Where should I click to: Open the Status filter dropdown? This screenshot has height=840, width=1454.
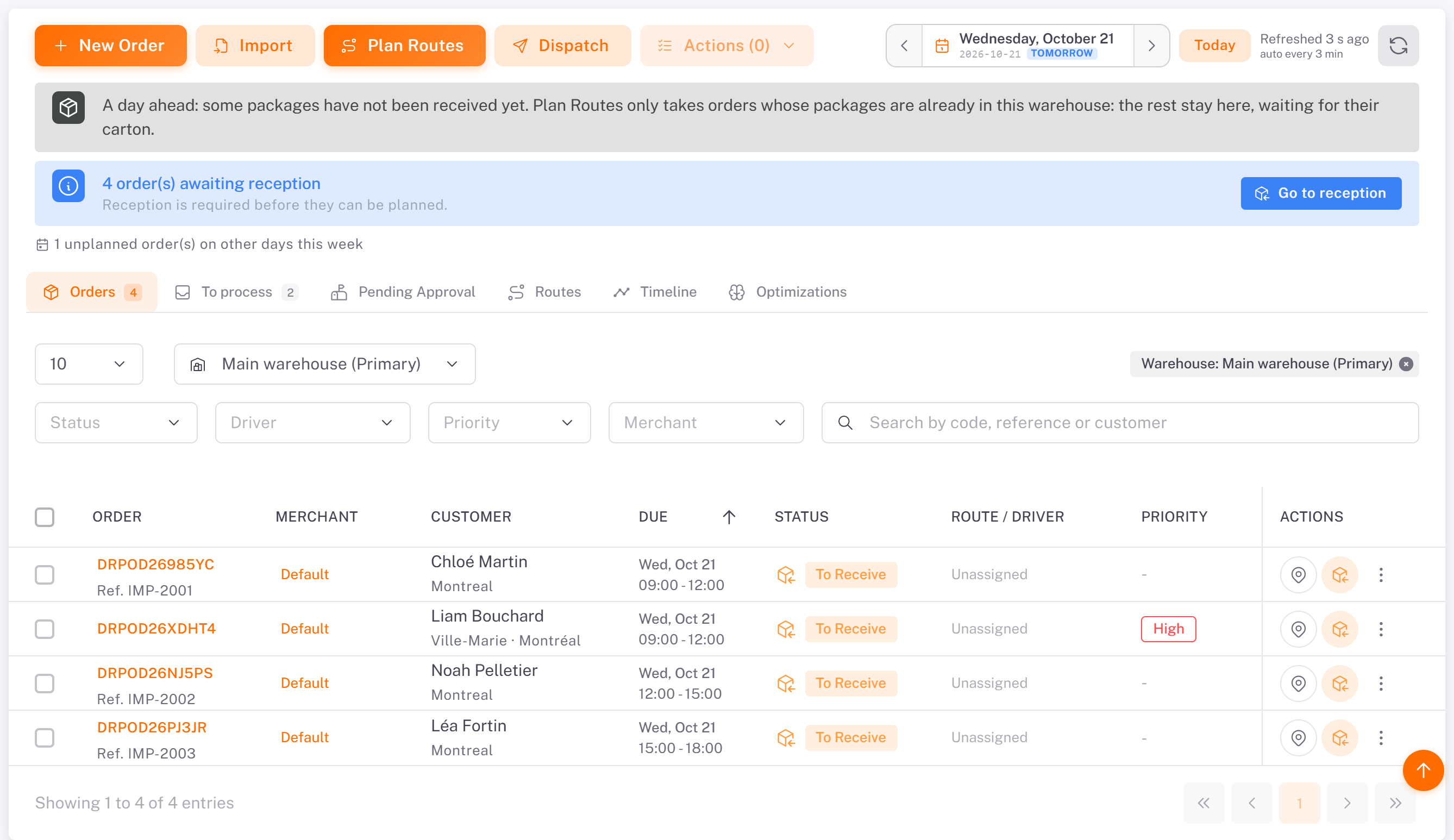pyautogui.click(x=116, y=423)
